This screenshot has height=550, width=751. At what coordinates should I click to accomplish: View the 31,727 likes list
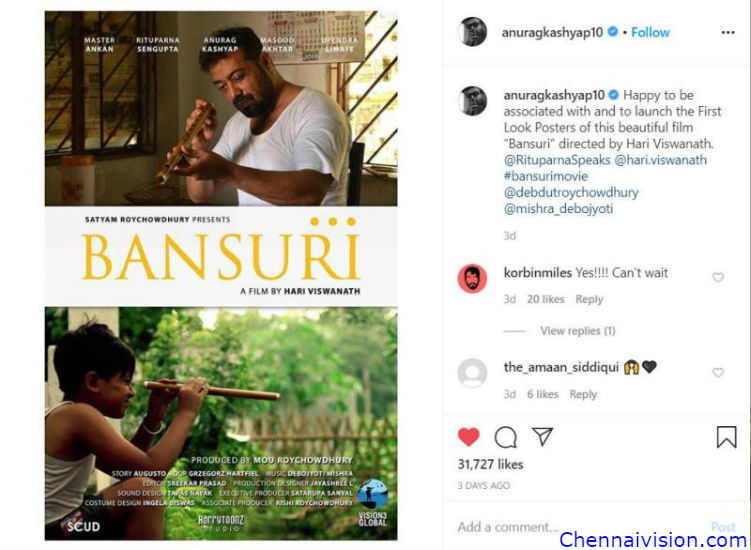coord(490,464)
